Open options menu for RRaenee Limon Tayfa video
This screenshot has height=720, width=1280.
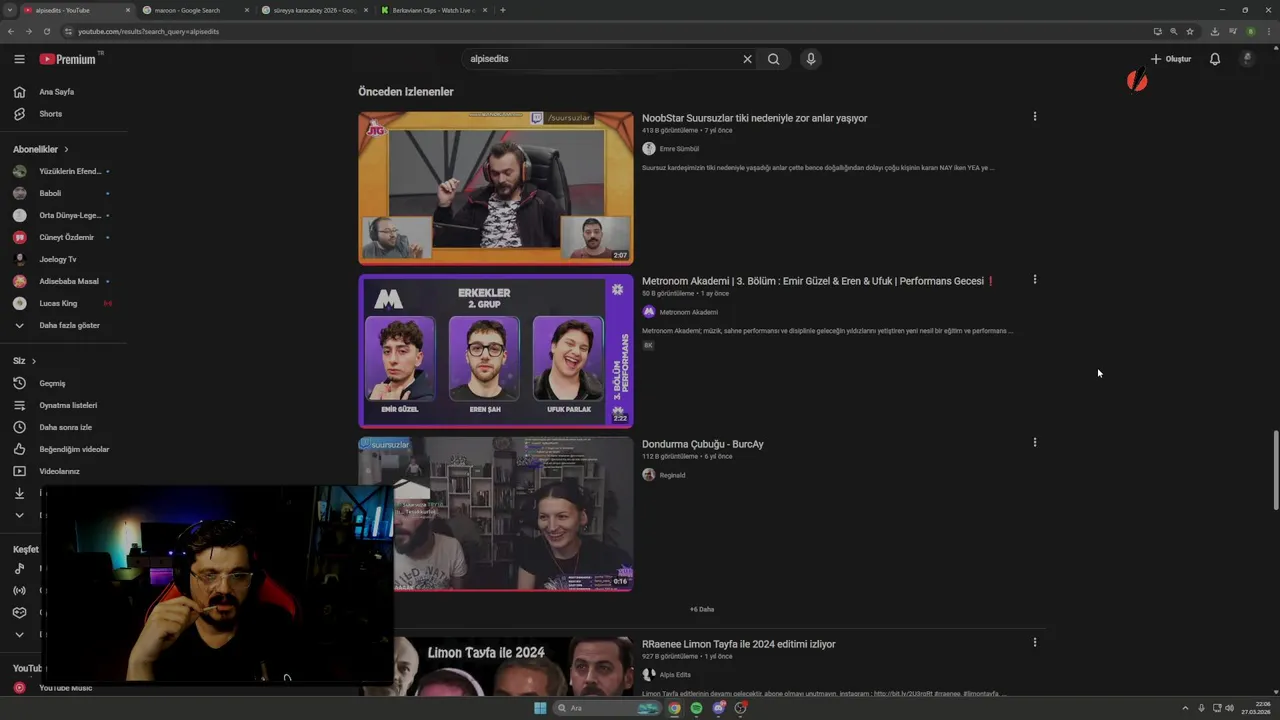(x=1035, y=642)
